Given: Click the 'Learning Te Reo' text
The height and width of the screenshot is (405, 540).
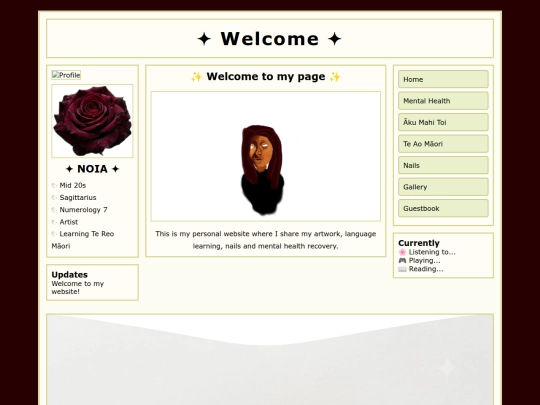Looking at the screenshot, I should [86, 234].
